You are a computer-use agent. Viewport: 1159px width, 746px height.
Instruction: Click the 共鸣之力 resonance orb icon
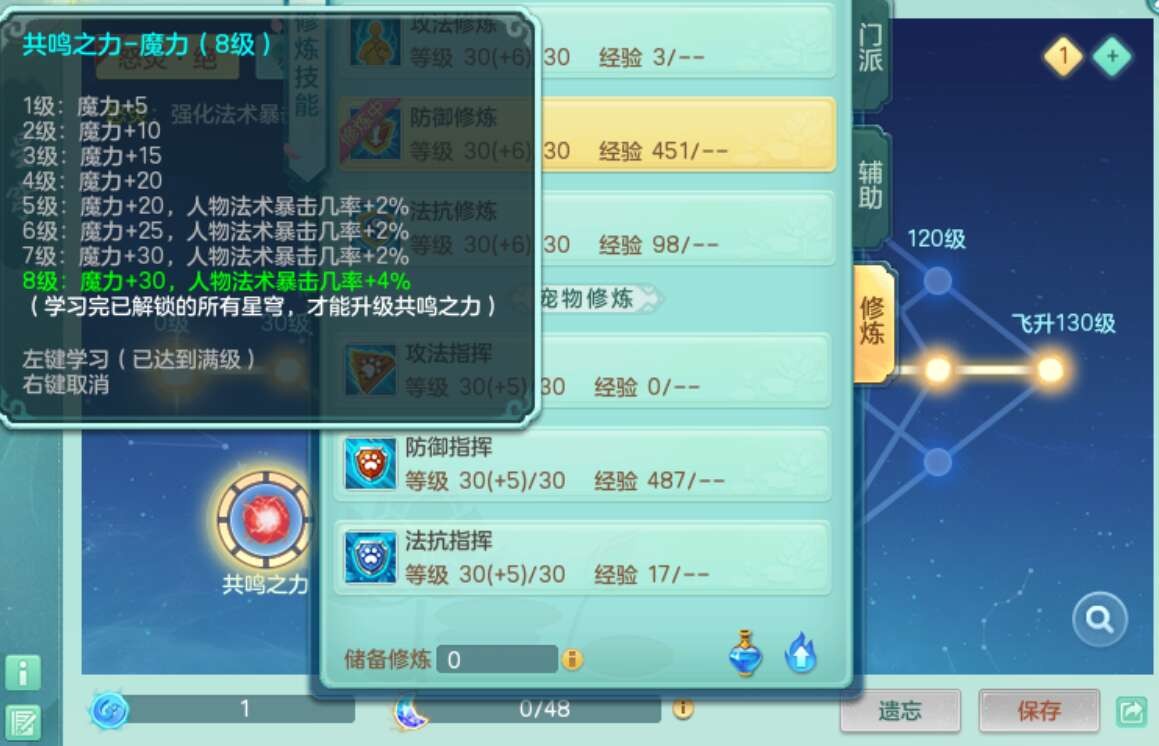264,520
